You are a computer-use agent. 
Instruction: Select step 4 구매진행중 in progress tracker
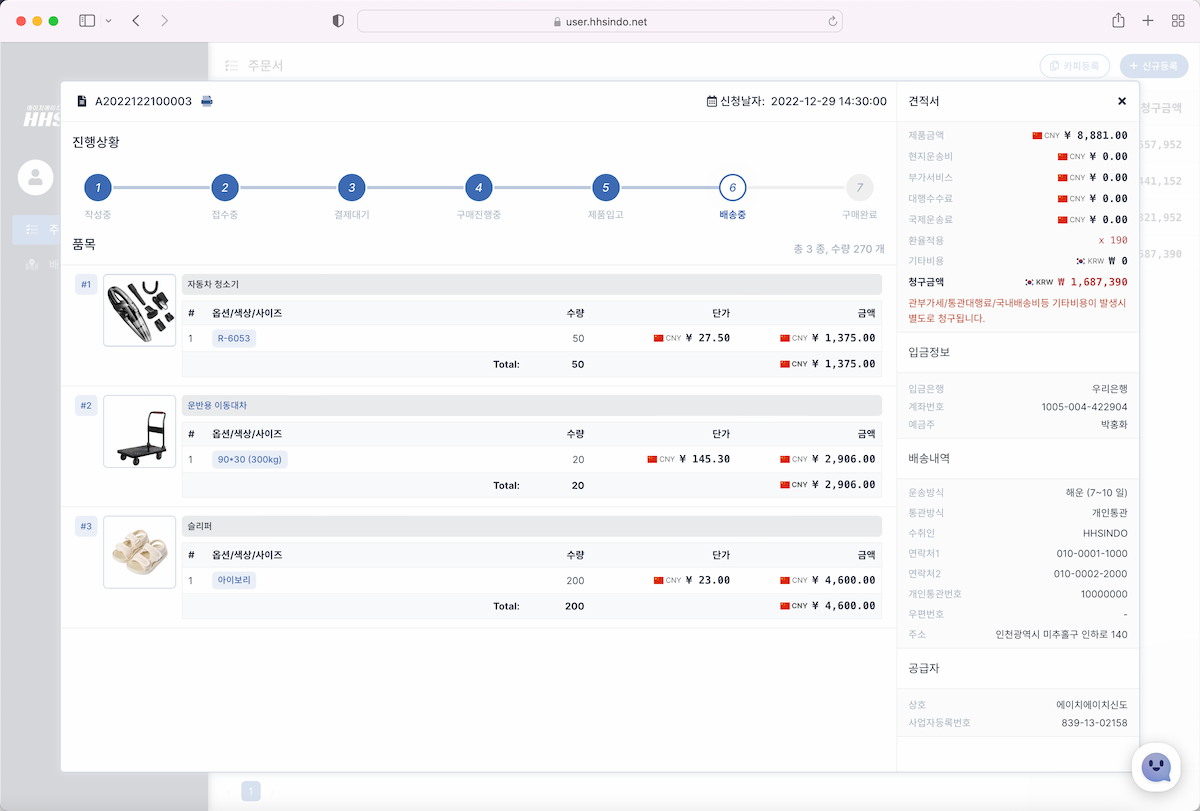(478, 187)
